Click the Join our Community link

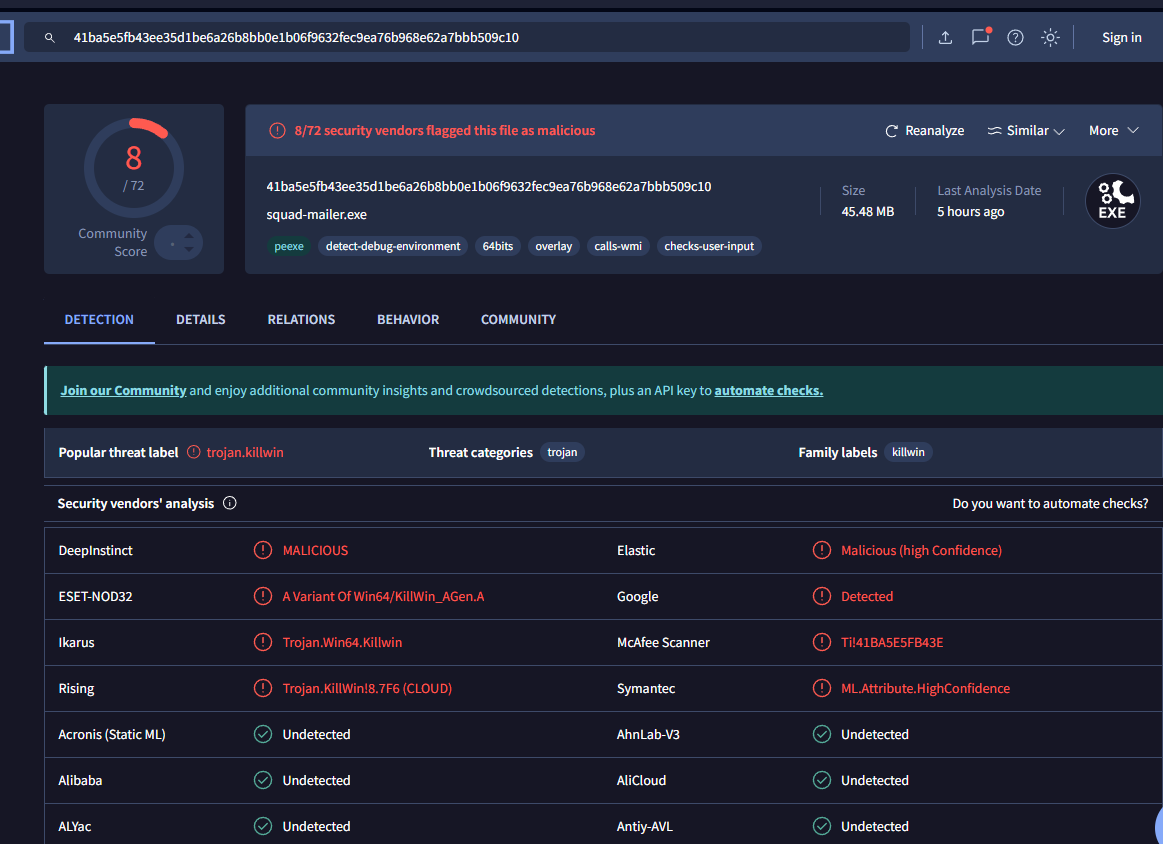coord(123,390)
